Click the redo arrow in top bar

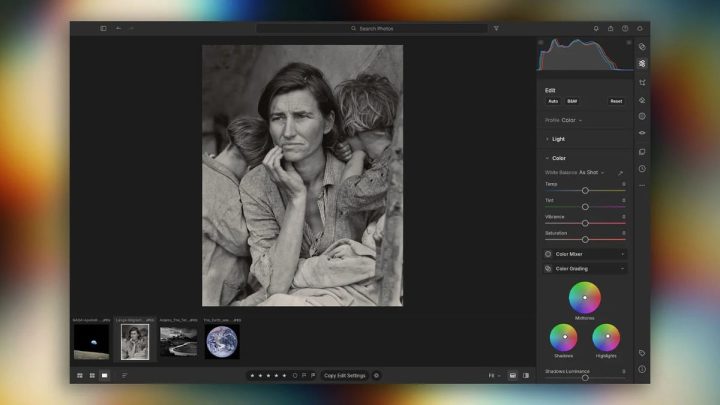point(131,28)
